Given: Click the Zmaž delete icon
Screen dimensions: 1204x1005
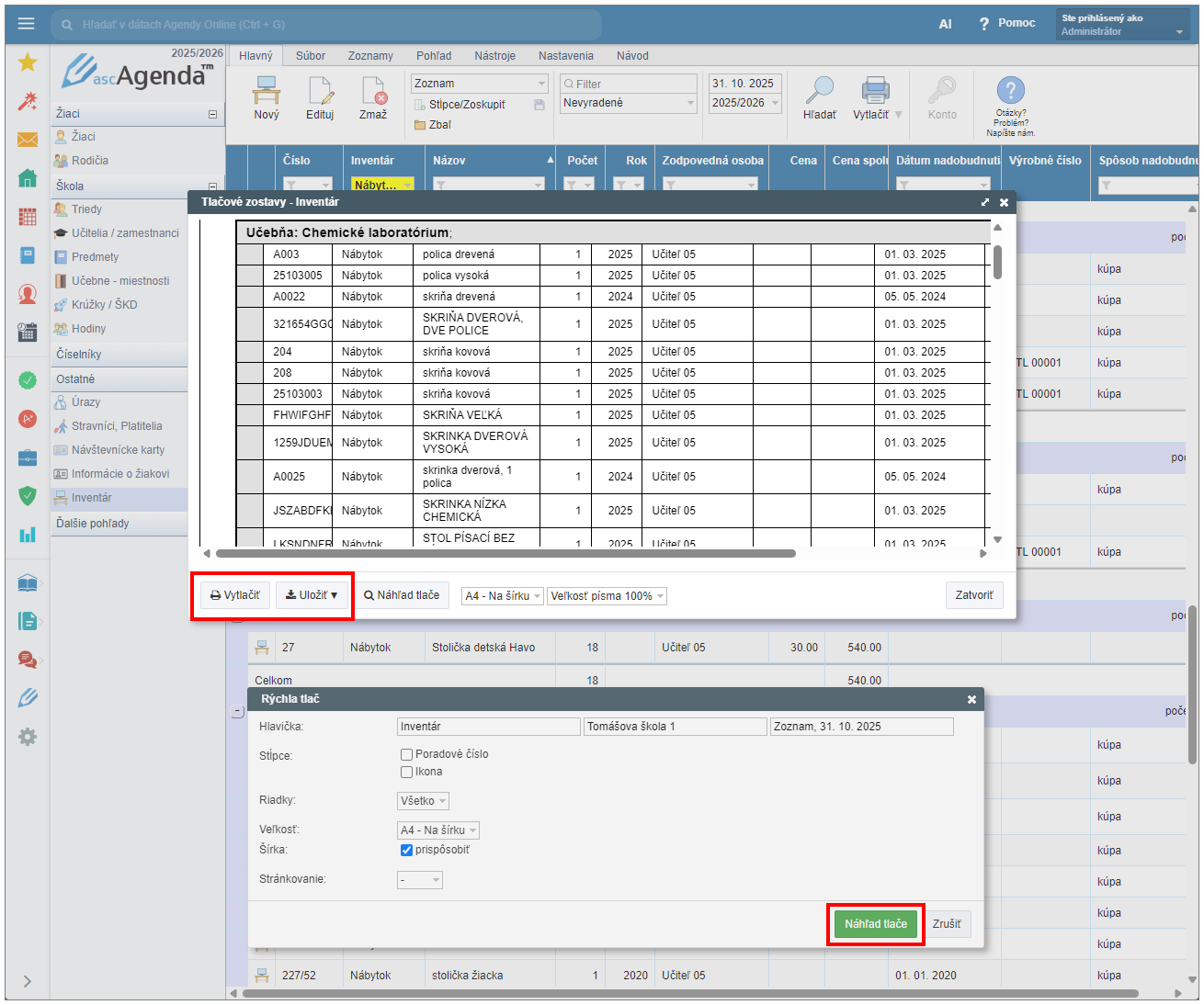Looking at the screenshot, I should click(373, 92).
